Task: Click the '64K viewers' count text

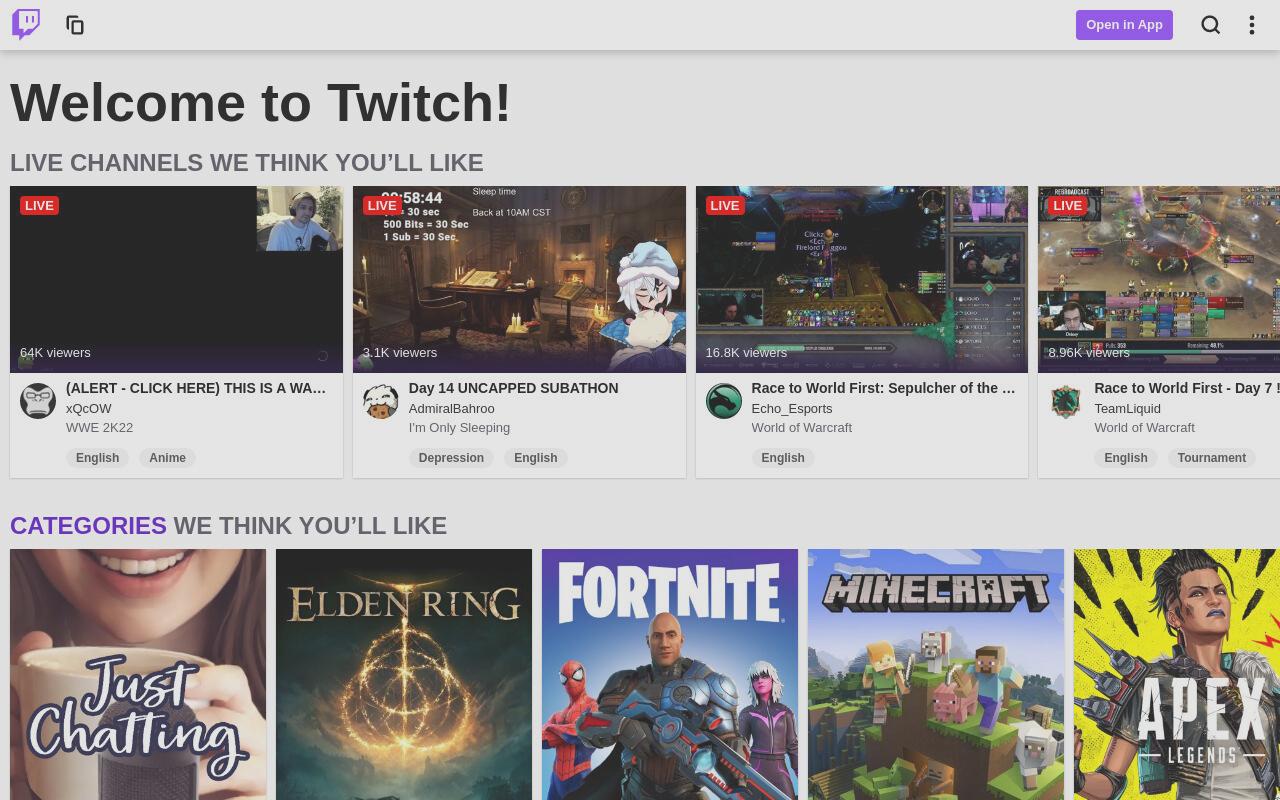Action: click(55, 353)
